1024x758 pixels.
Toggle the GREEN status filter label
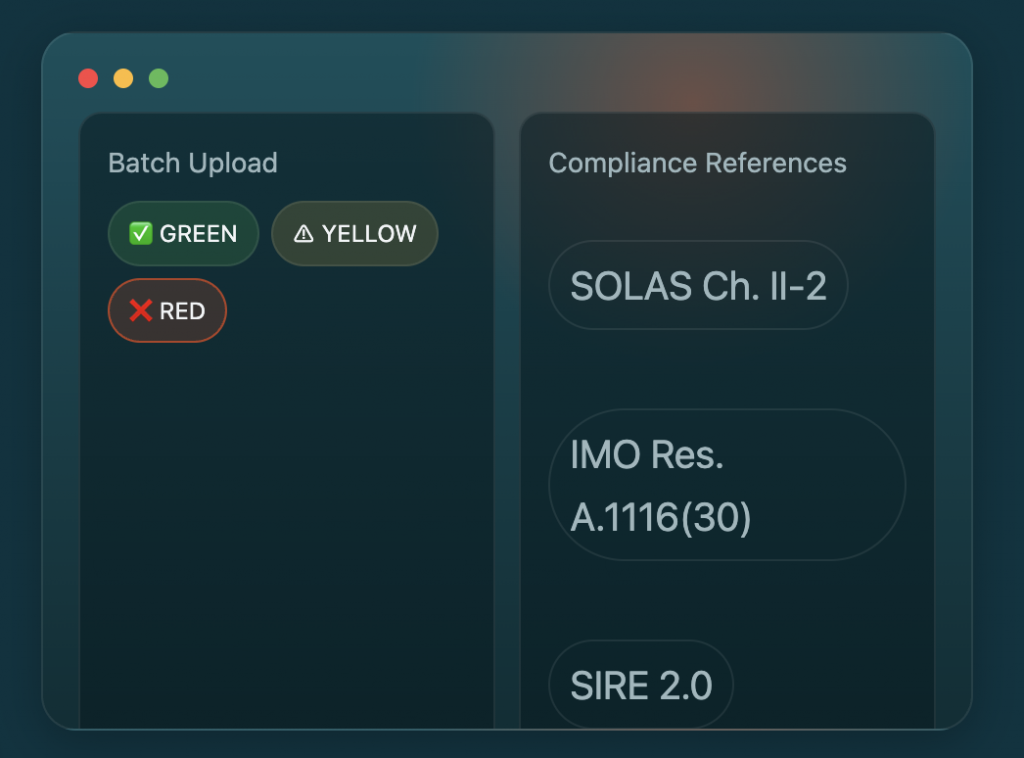198,234
